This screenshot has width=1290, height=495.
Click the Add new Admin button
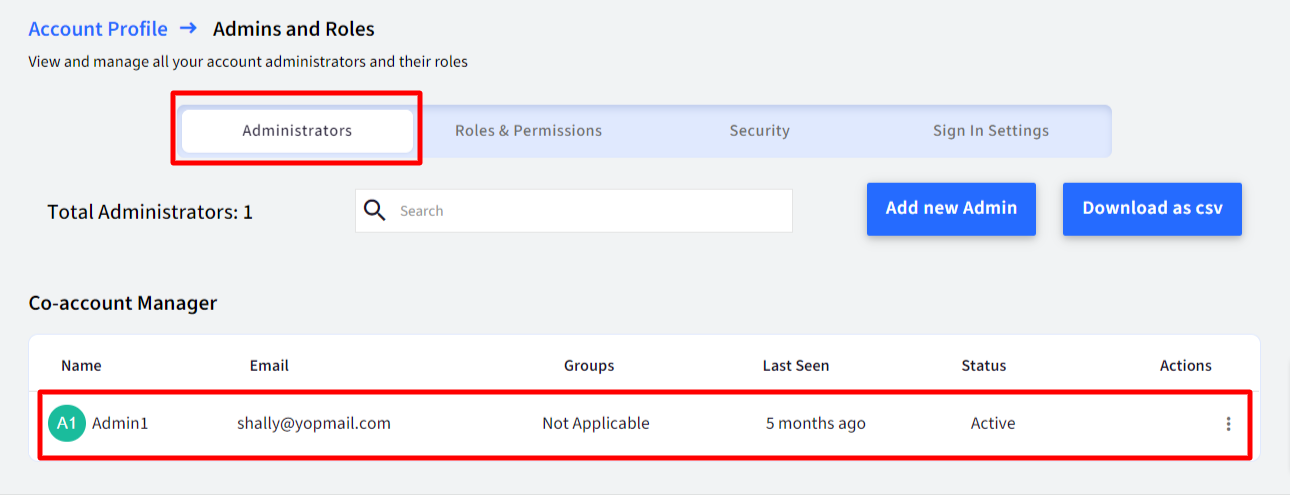click(951, 209)
